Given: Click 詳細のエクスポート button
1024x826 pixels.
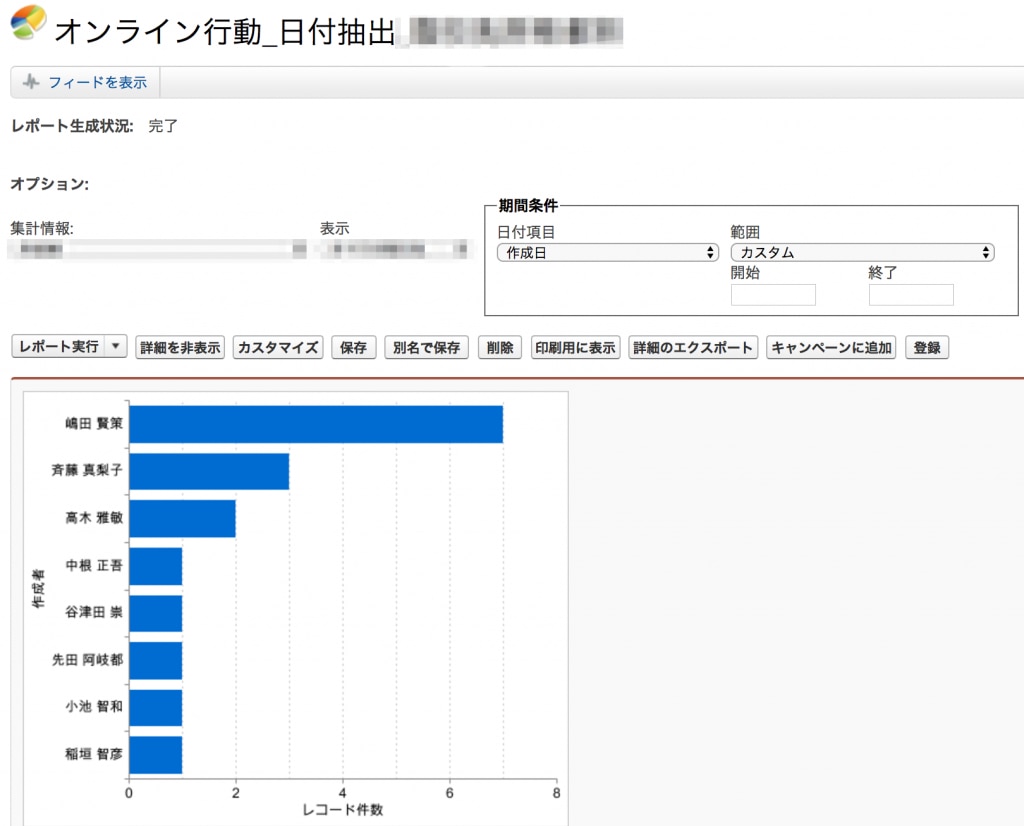Looking at the screenshot, I should tap(693, 347).
